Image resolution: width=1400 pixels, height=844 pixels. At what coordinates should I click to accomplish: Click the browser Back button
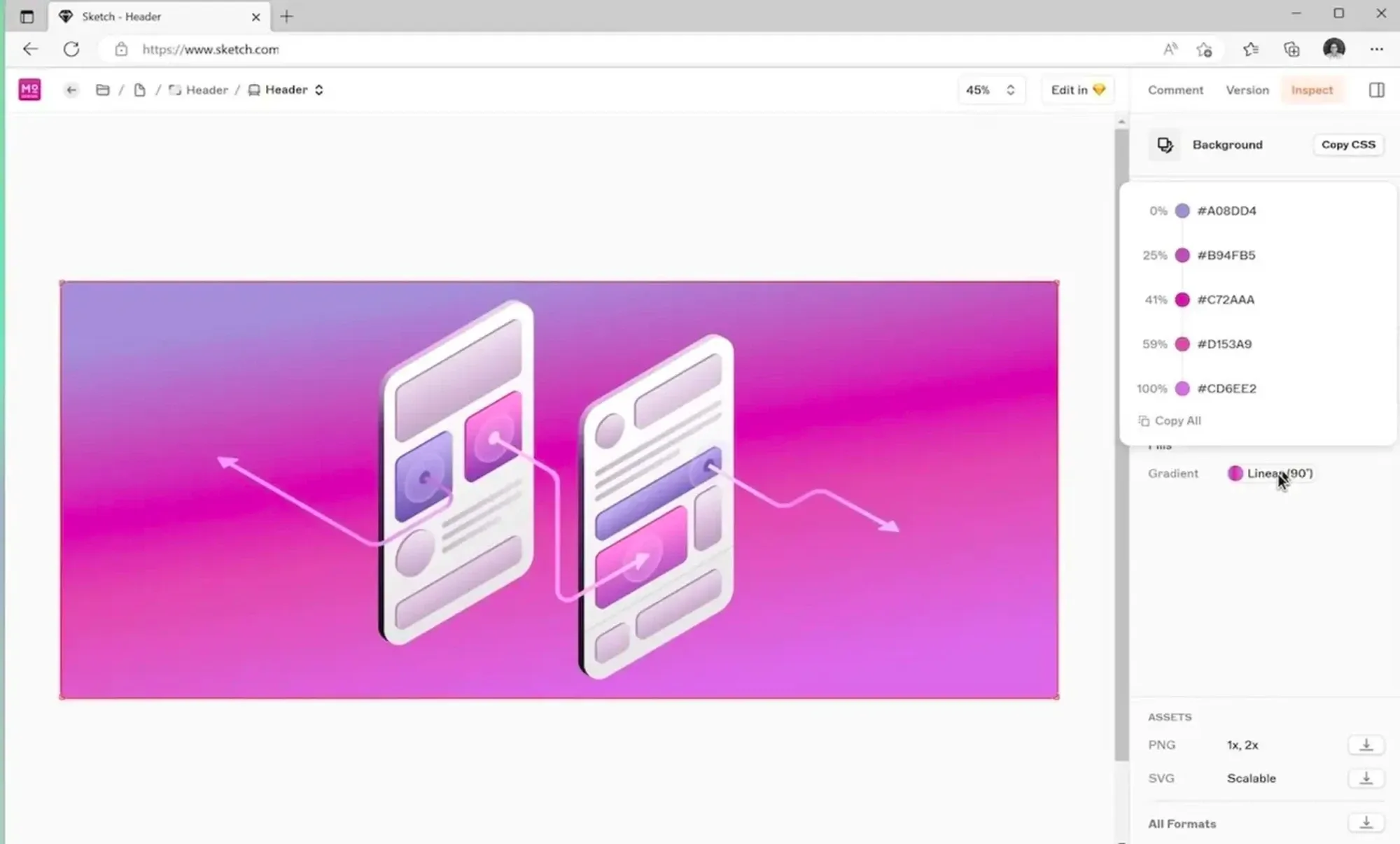30,49
